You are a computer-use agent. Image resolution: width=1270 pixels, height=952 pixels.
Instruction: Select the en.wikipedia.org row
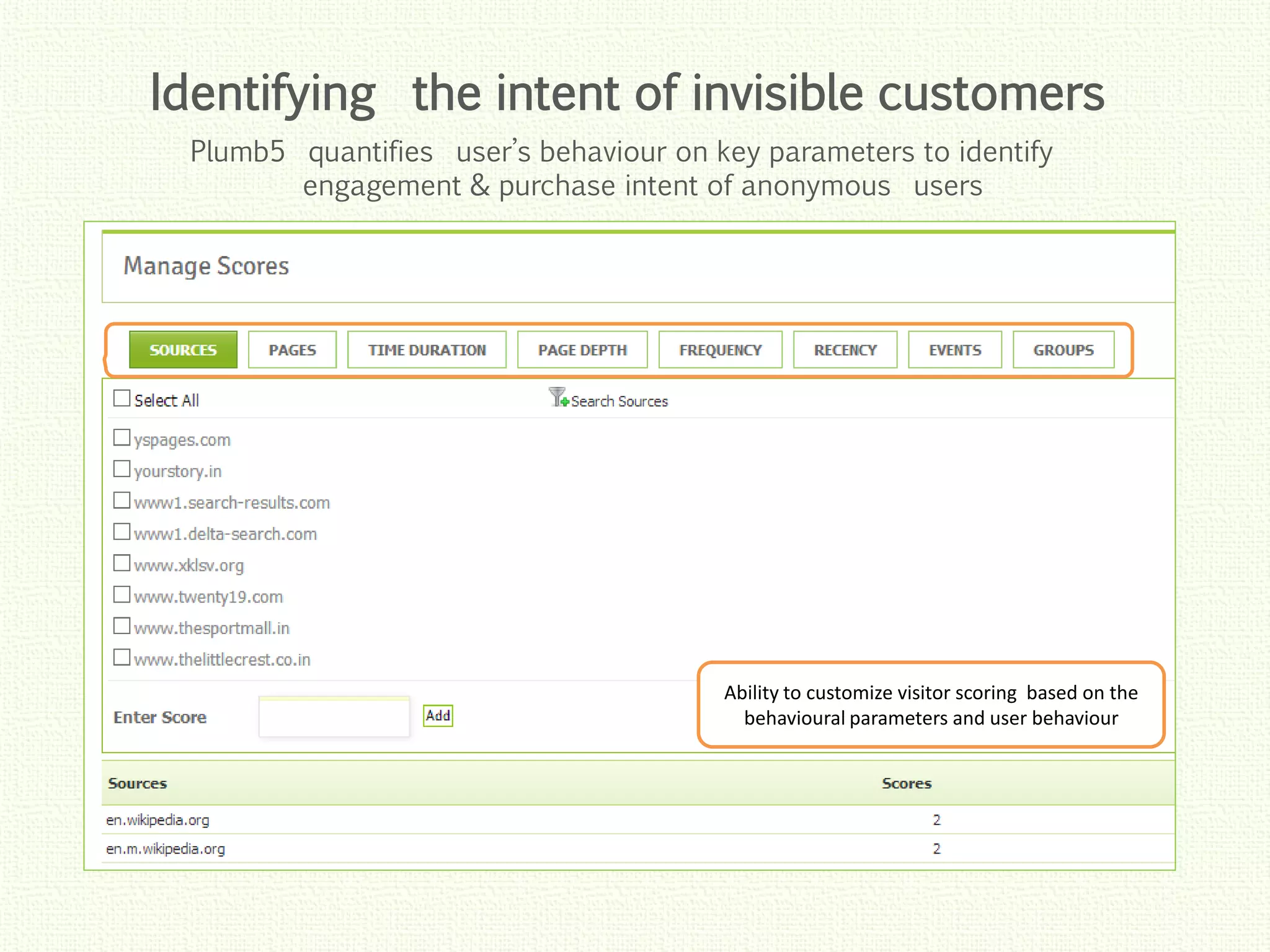639,820
